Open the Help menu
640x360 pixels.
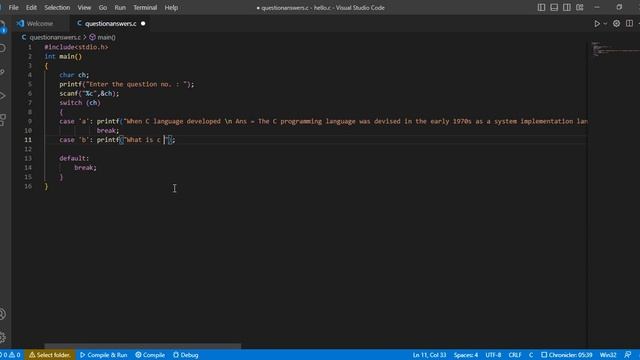pos(171,7)
